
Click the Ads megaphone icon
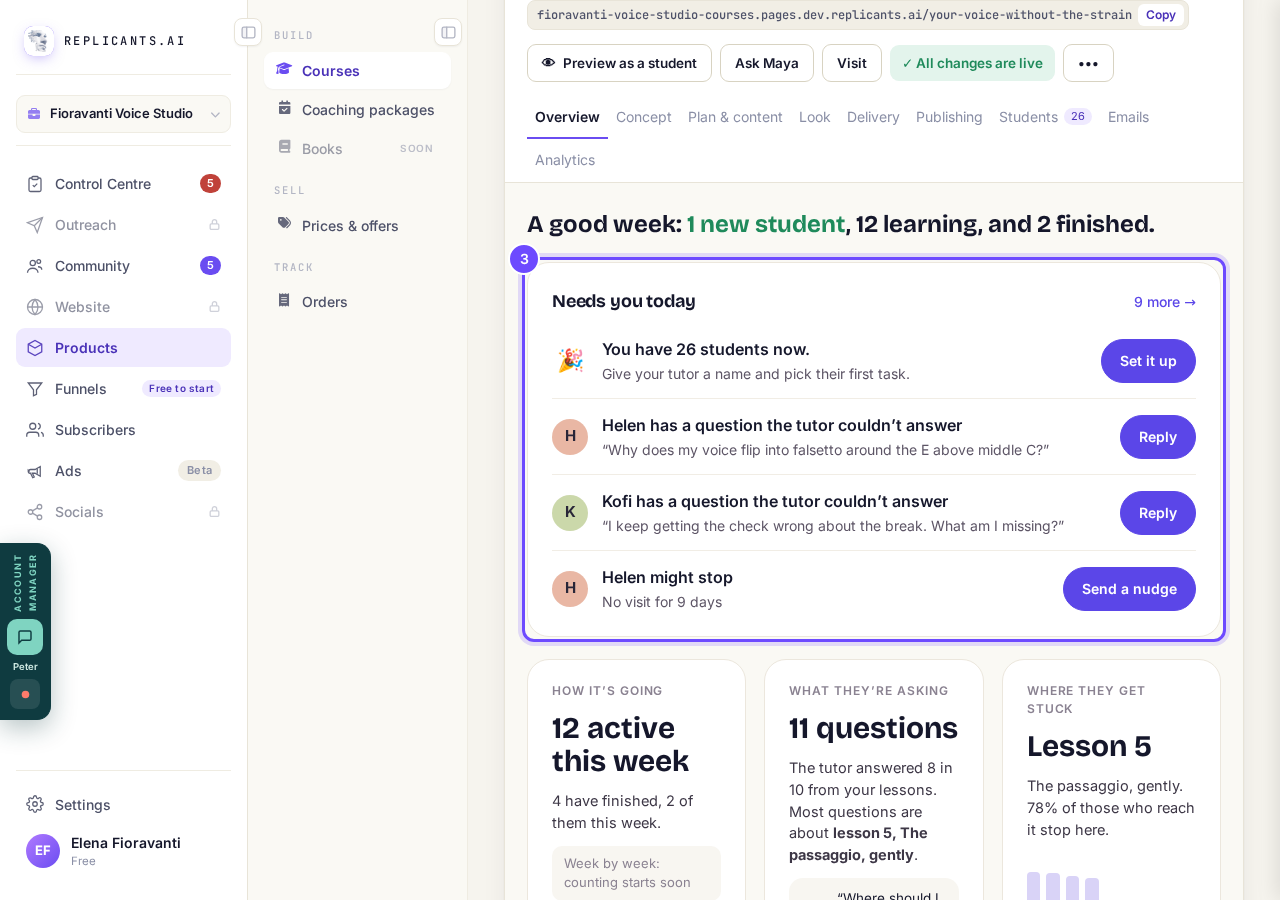pos(35,471)
